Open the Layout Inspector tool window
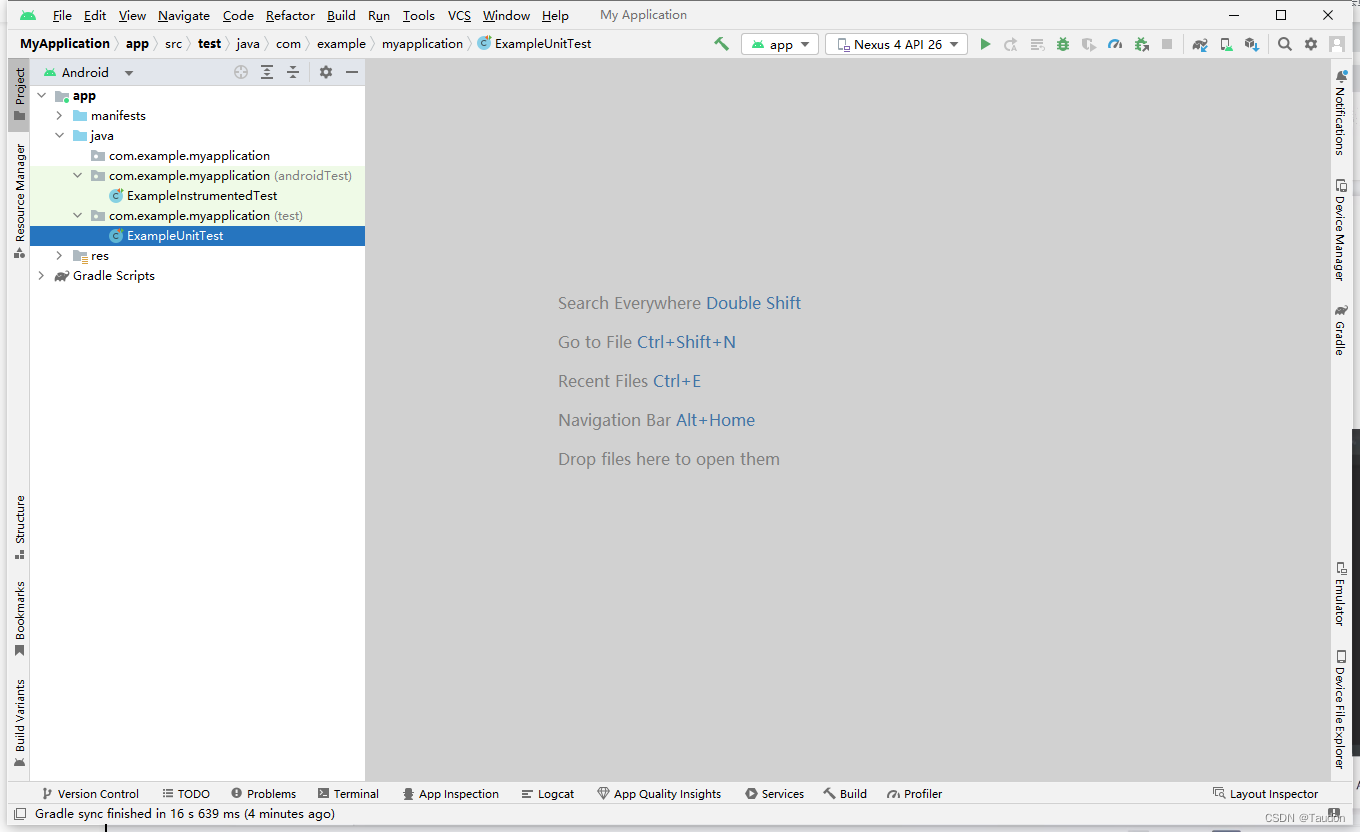Screen dimensions: 1360x832 click(1265, 794)
